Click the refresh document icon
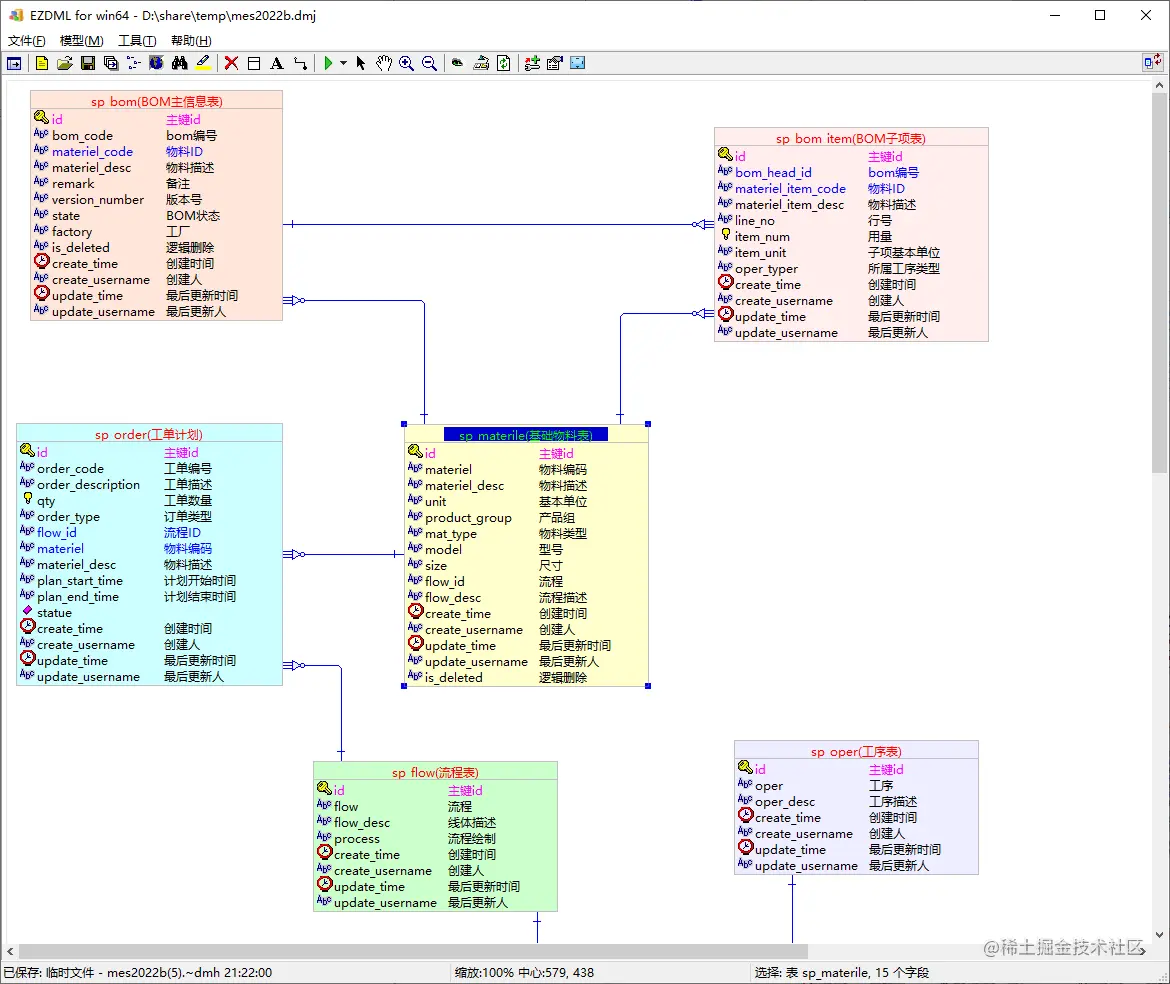1170x984 pixels. click(x=504, y=63)
